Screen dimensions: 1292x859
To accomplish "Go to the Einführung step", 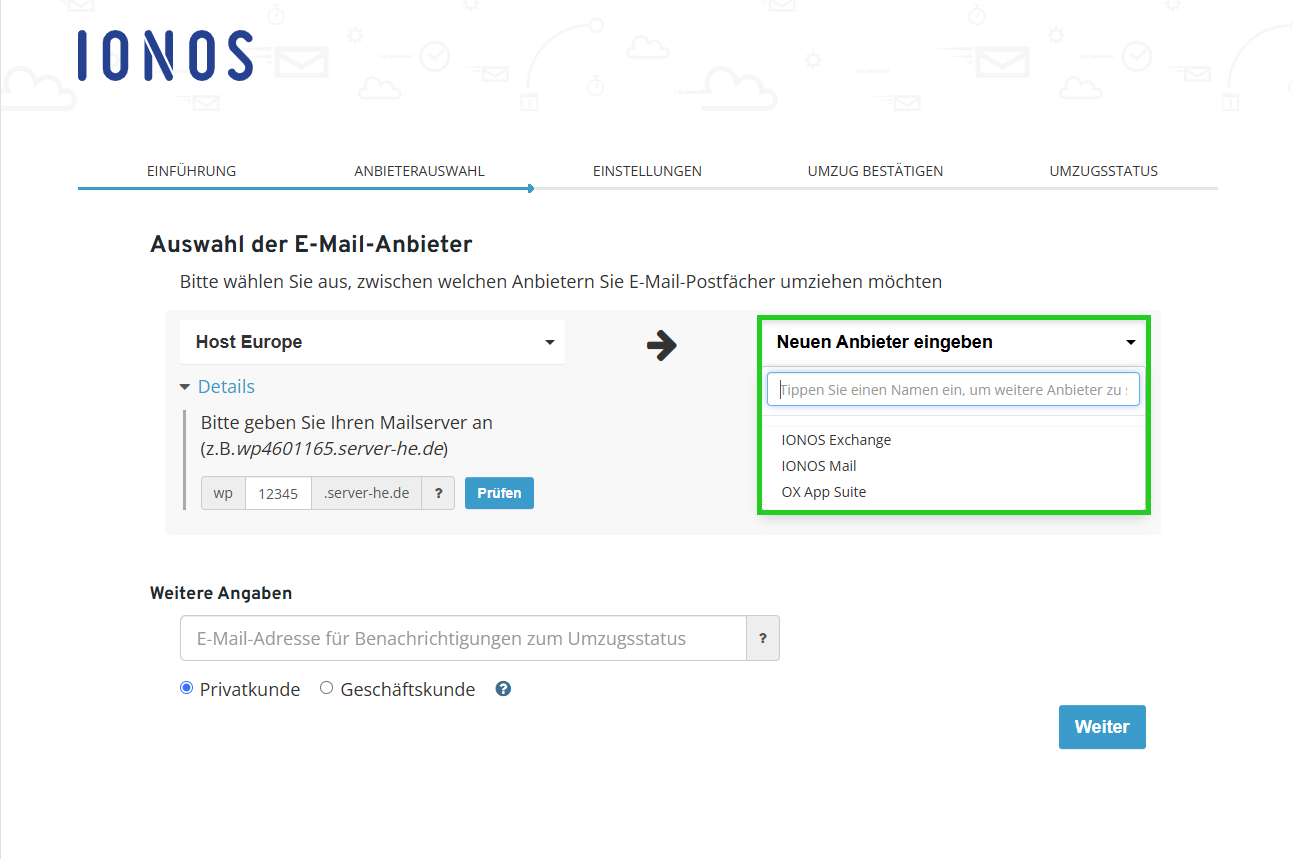I will 191,171.
